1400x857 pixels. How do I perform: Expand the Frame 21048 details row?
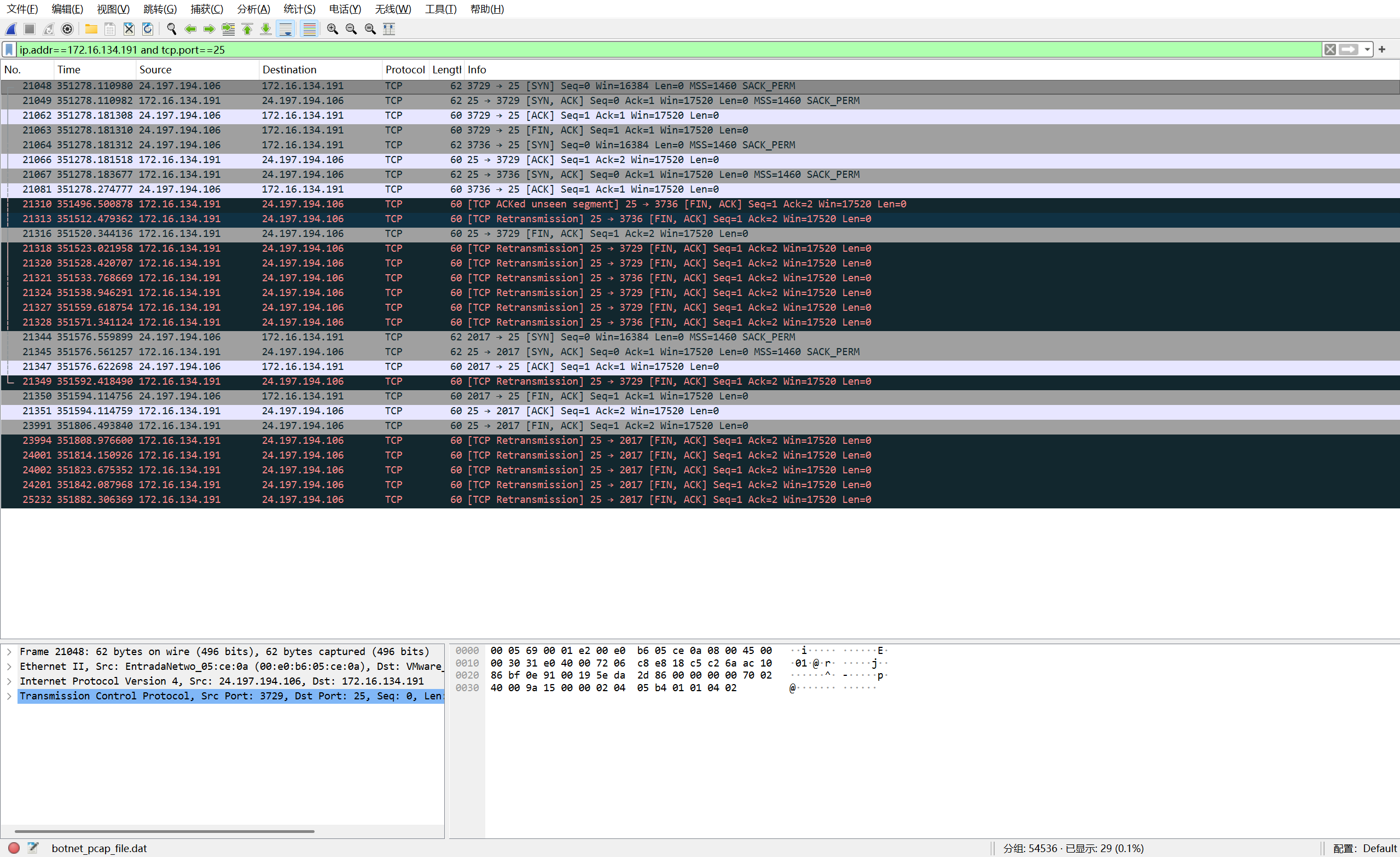[x=9, y=652]
